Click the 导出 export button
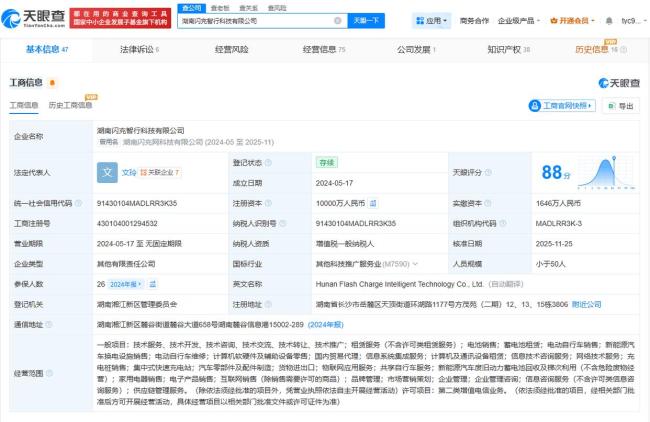Viewport: 650px width, 422px height. (x=621, y=106)
